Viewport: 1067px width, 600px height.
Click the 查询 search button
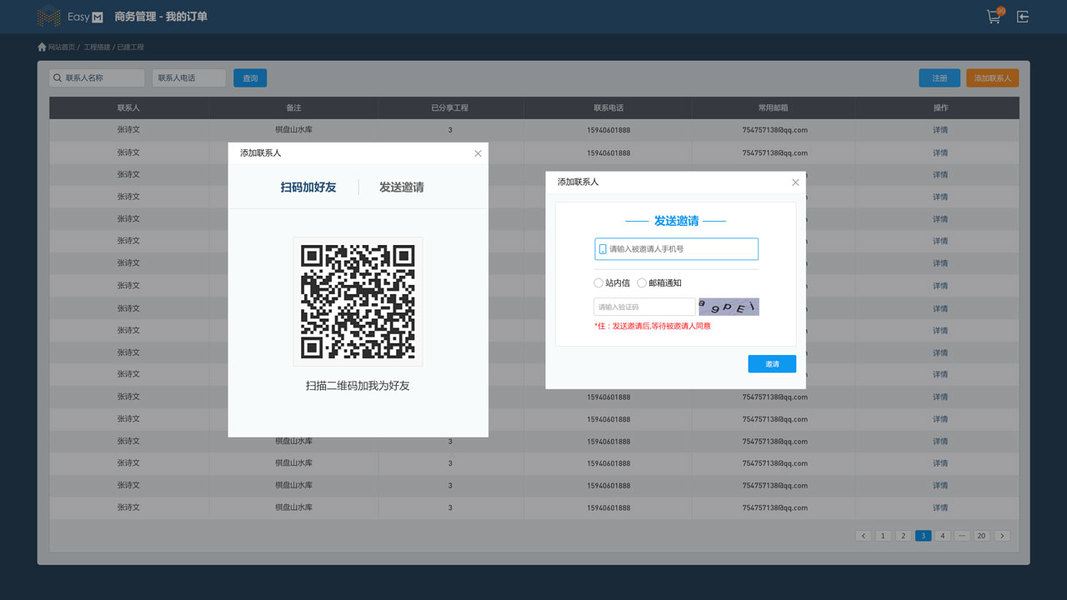click(x=250, y=78)
